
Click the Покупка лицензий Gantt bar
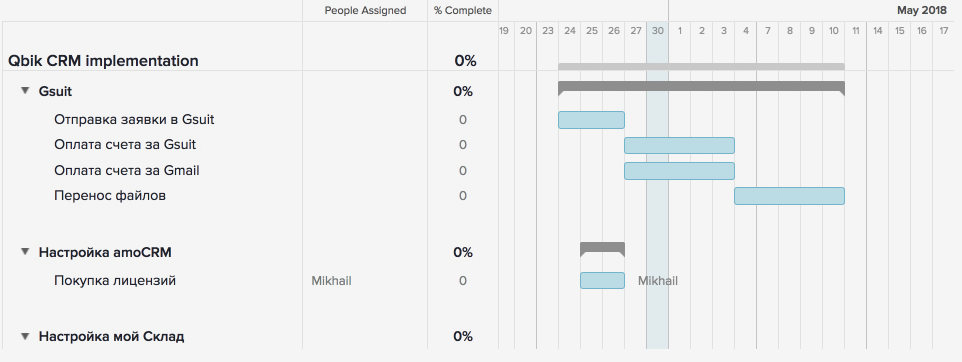point(602,280)
